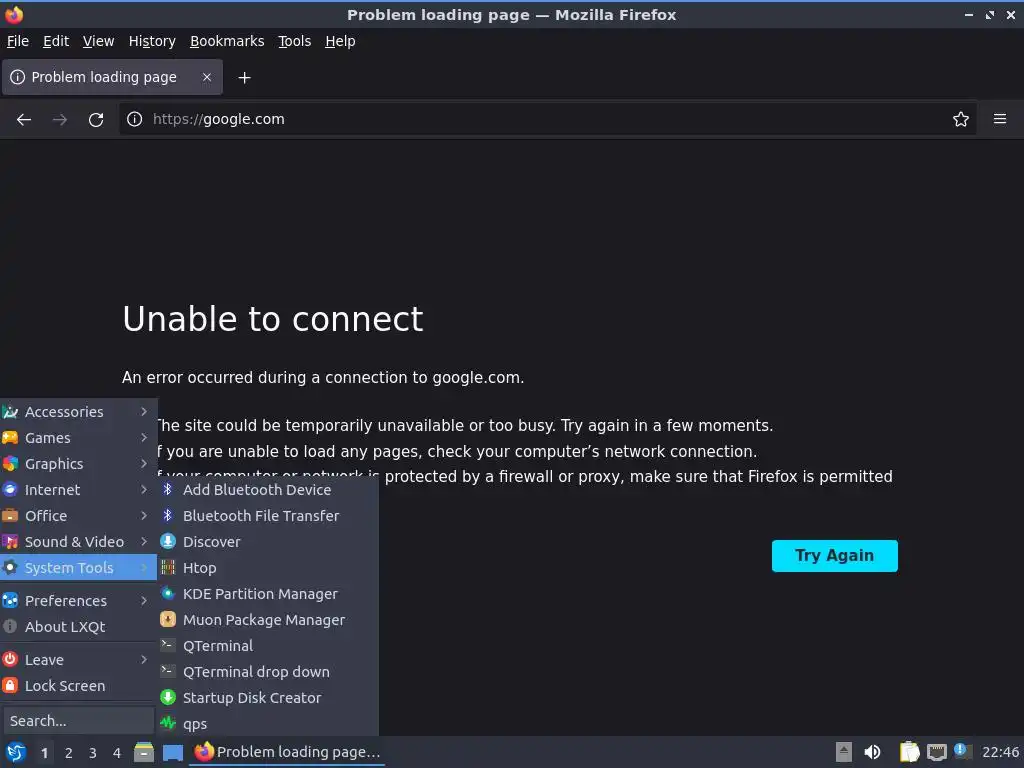Image resolution: width=1024 pixels, height=768 pixels.
Task: Open the LXQt start menu button
Action: (16, 752)
